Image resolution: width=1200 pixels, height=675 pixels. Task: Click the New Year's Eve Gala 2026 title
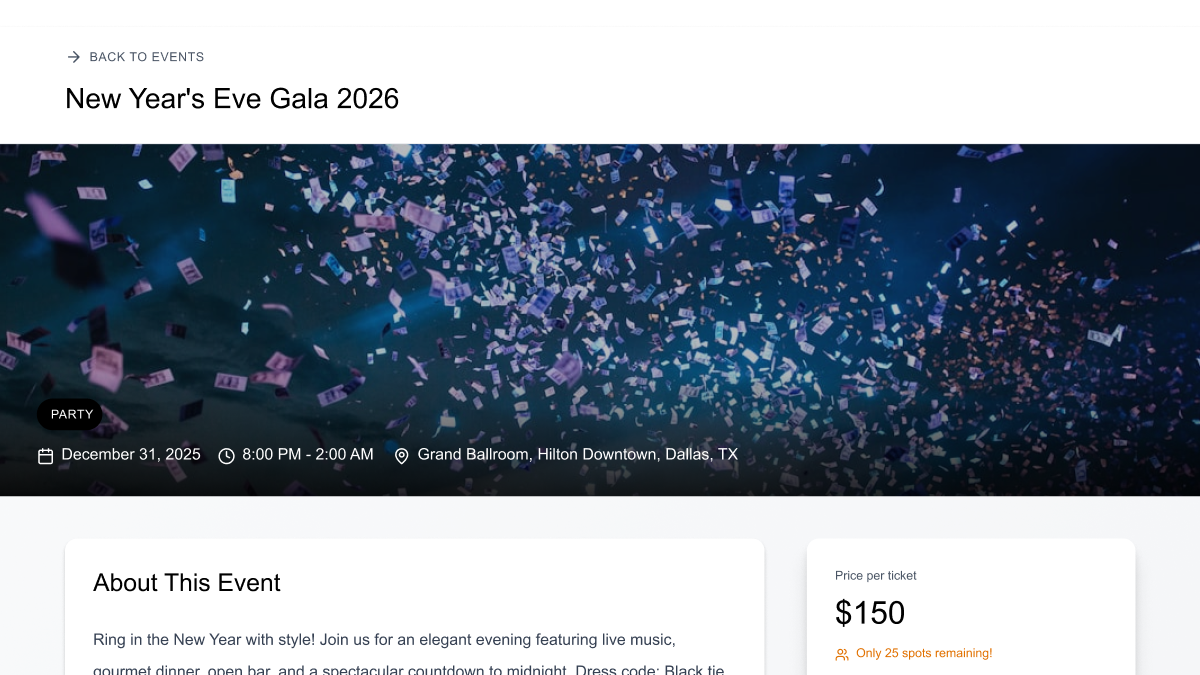[x=232, y=99]
